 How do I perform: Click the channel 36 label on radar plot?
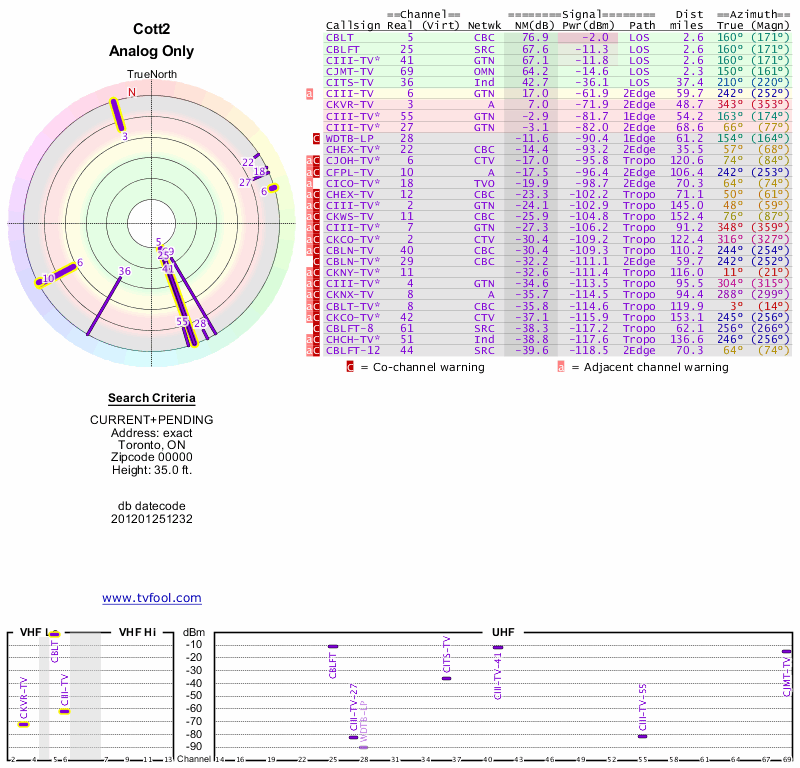(125, 271)
